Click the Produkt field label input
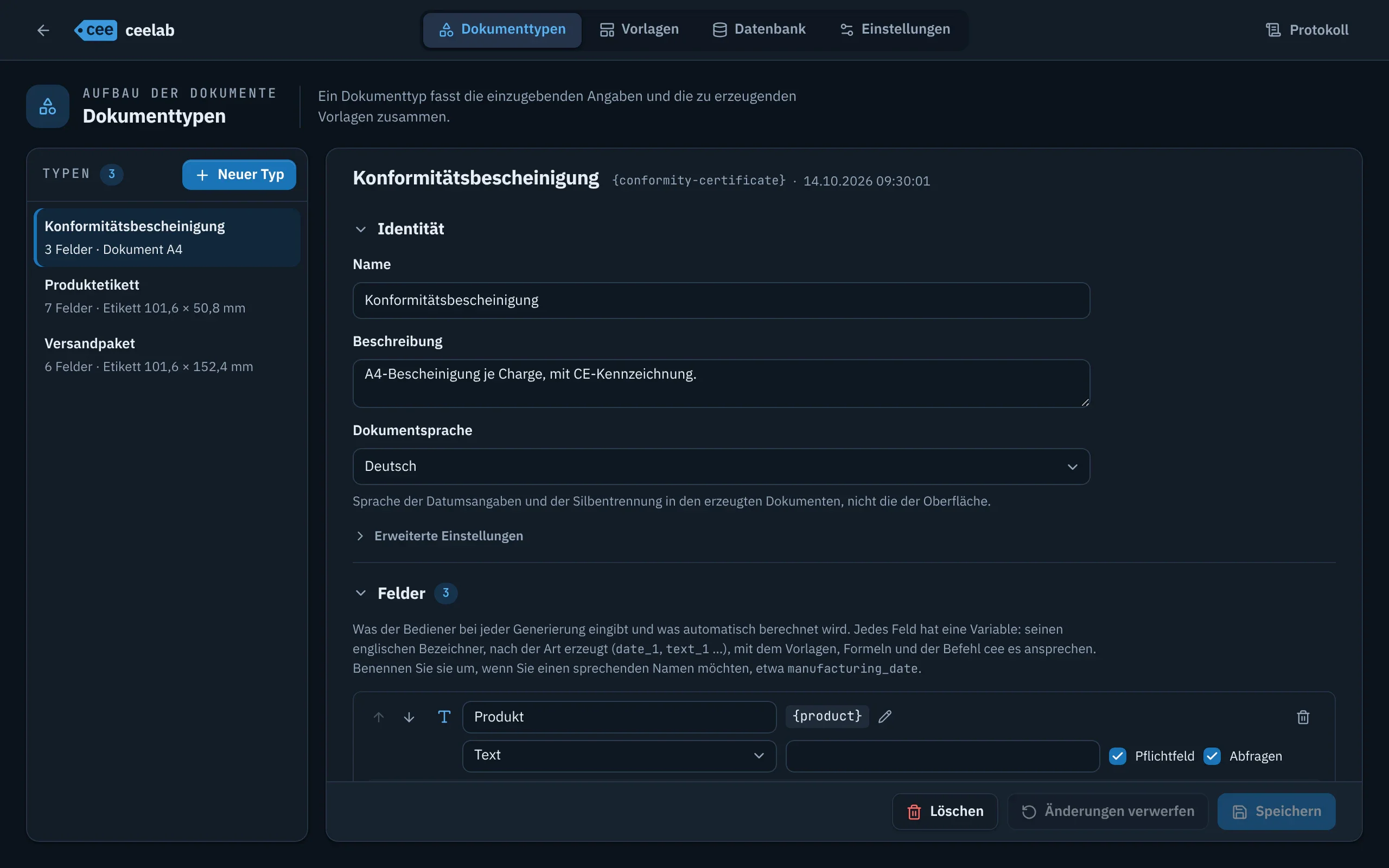This screenshot has height=868, width=1389. (x=619, y=717)
